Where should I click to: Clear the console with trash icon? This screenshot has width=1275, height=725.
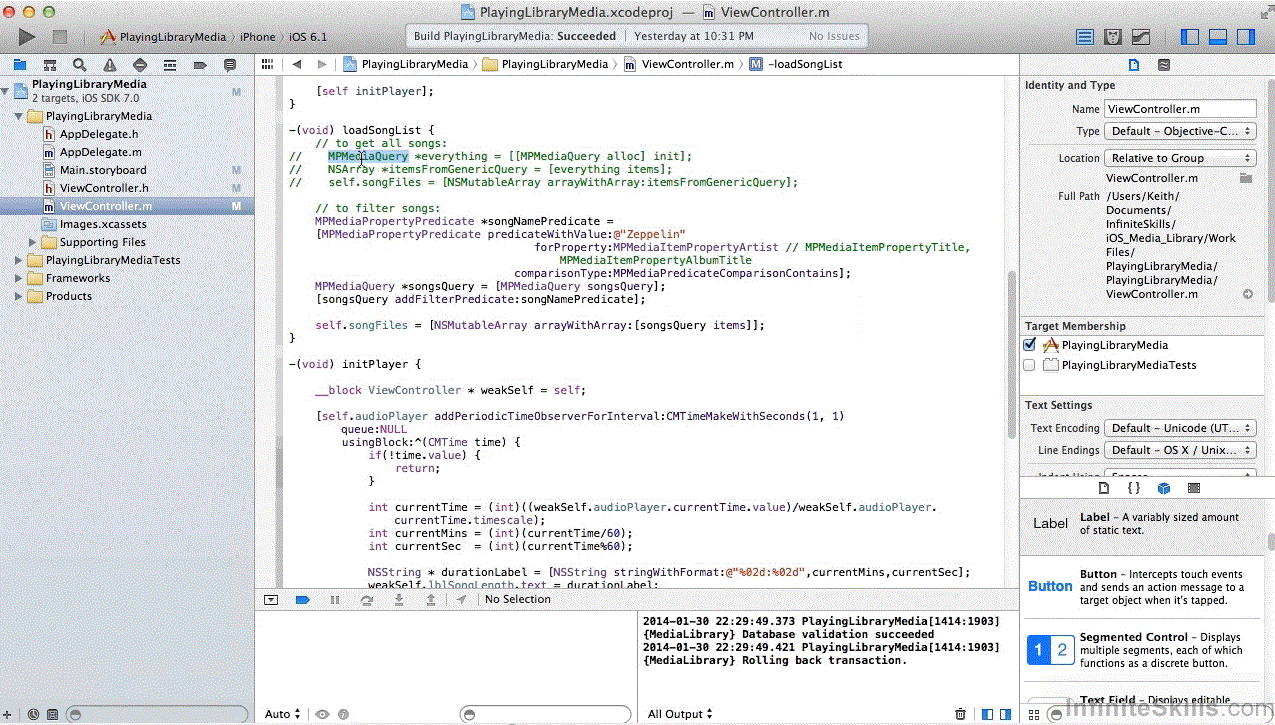tap(960, 714)
